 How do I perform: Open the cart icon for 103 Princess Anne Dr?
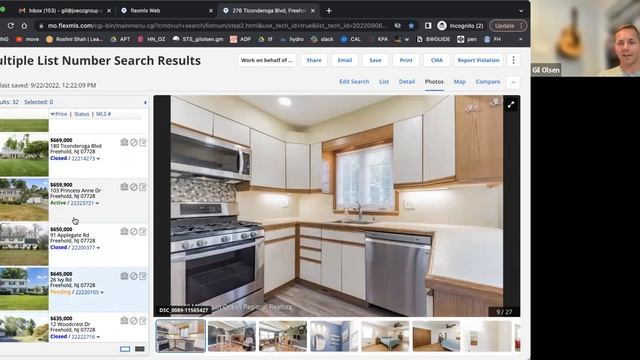pyautogui.click(x=124, y=187)
